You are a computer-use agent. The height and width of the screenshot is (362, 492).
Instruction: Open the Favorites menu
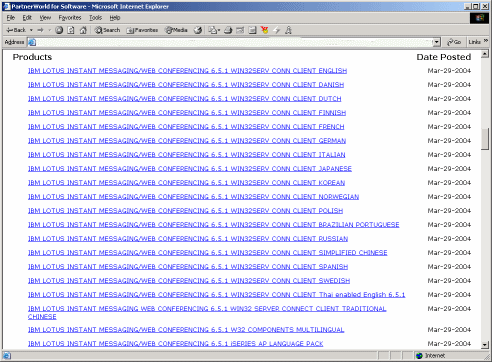pos(70,18)
